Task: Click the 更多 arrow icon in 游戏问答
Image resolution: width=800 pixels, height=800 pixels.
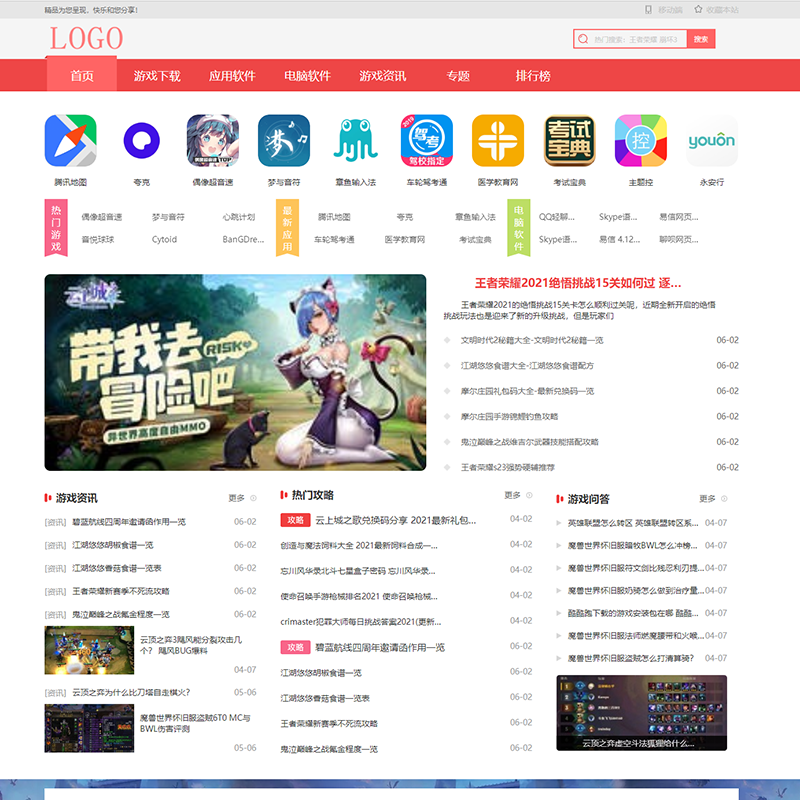Action: [724, 498]
